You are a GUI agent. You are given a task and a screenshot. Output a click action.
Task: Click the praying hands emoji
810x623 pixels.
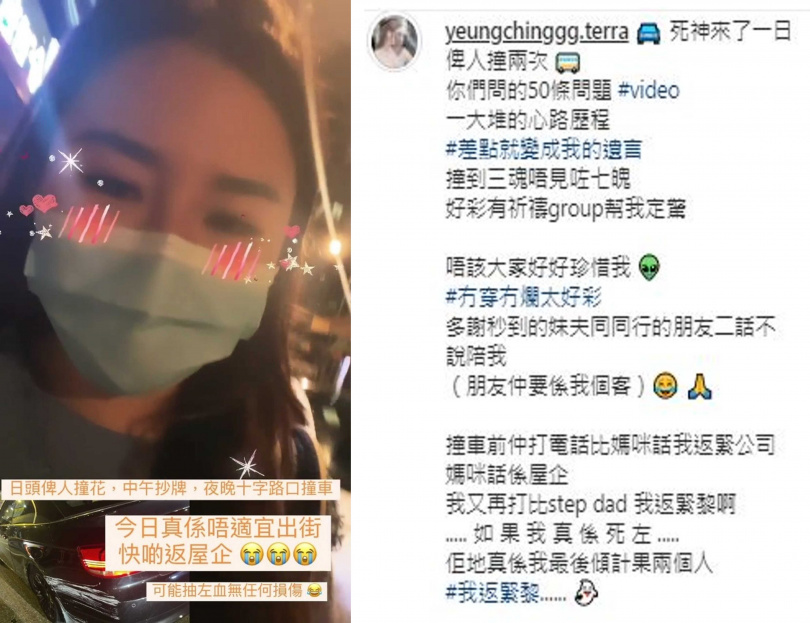(x=700, y=387)
